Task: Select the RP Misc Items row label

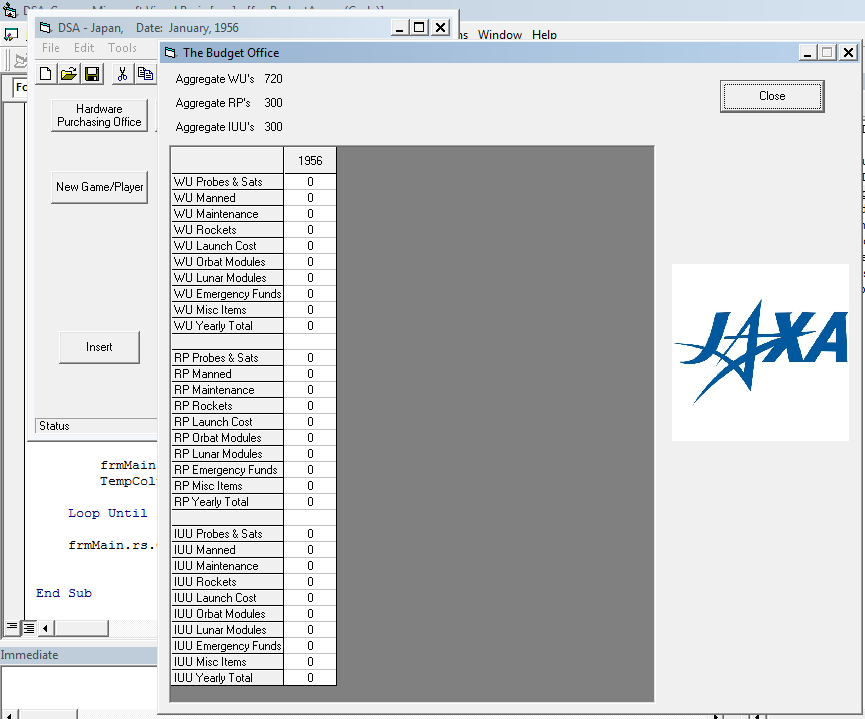Action: pyautogui.click(x=227, y=486)
